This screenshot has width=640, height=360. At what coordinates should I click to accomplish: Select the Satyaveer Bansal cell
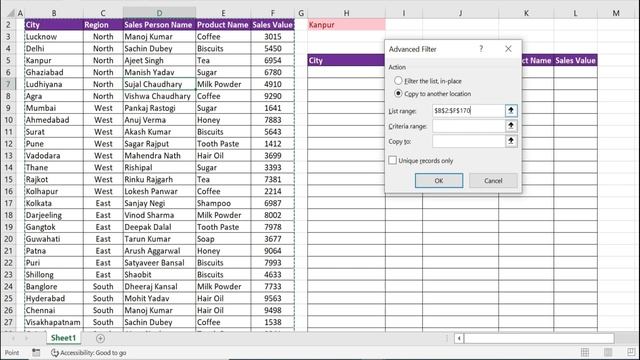(159, 263)
